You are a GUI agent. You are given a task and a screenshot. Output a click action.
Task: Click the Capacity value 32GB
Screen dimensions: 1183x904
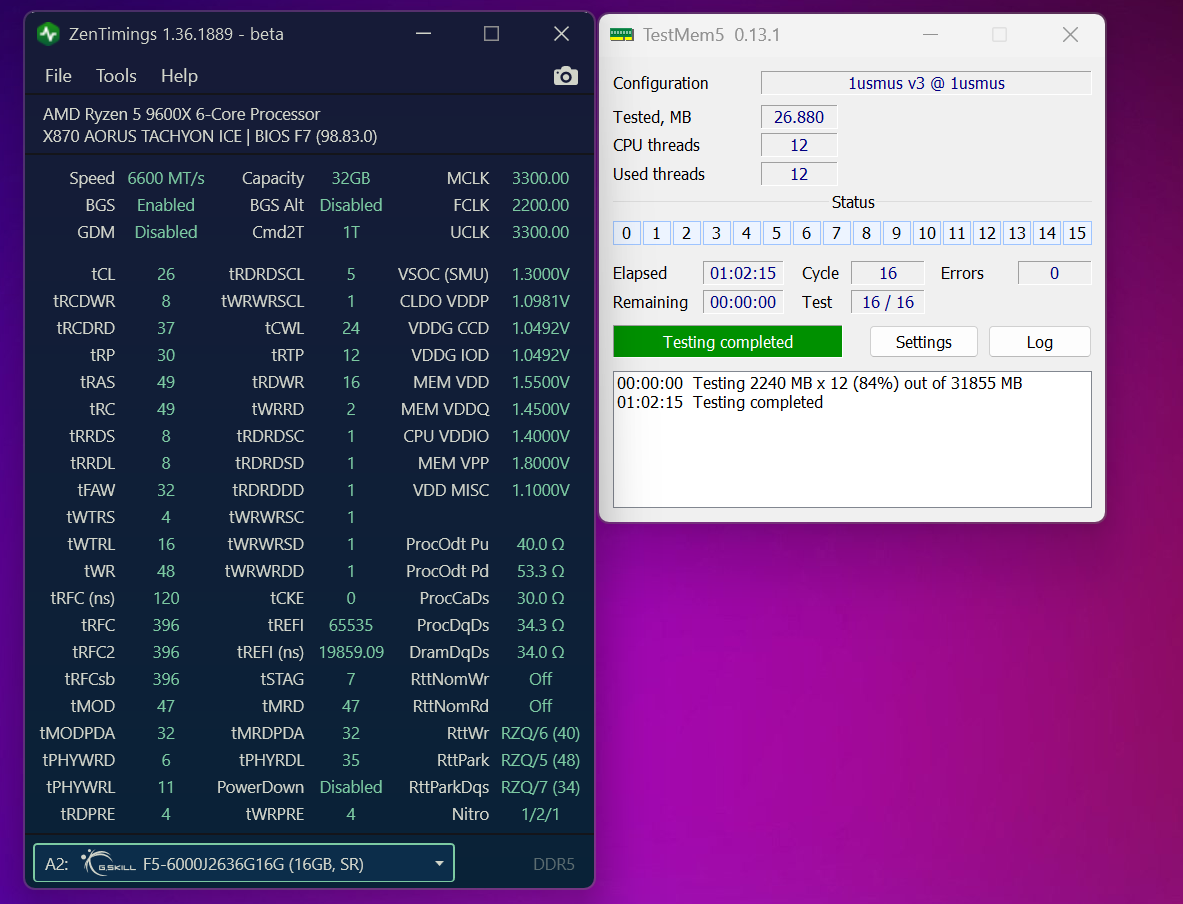[x=351, y=178]
